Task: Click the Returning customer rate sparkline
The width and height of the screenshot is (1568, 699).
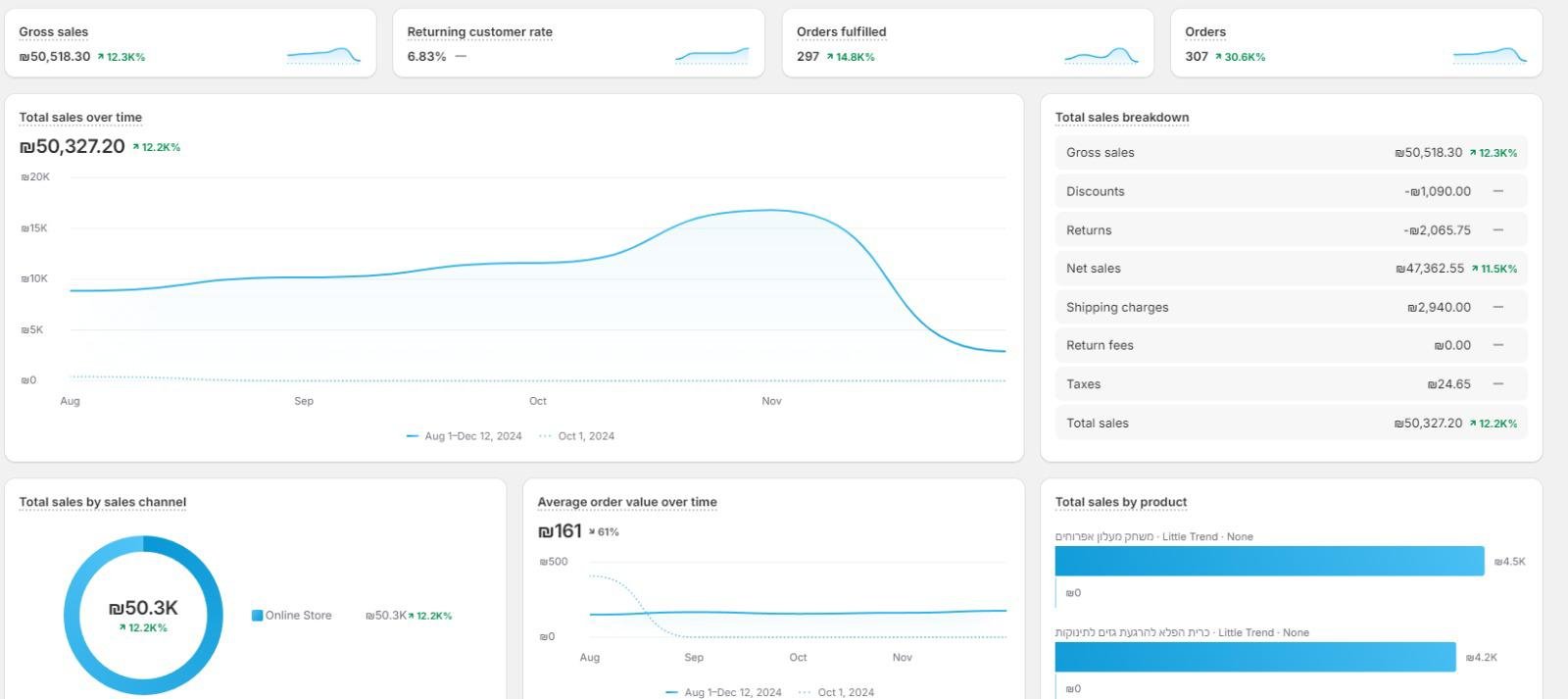Action: pyautogui.click(x=711, y=56)
